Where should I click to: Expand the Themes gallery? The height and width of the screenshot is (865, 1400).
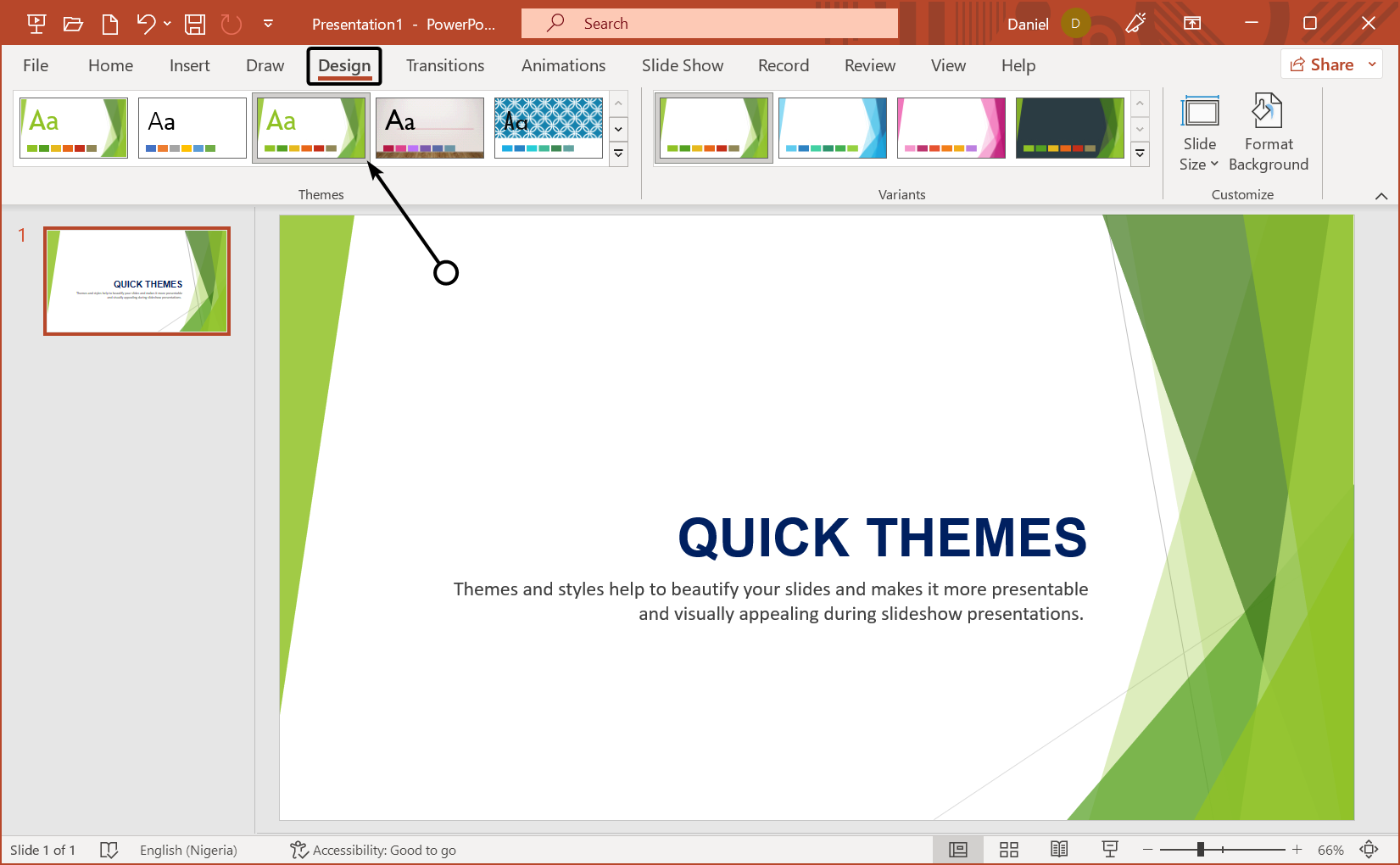[618, 153]
